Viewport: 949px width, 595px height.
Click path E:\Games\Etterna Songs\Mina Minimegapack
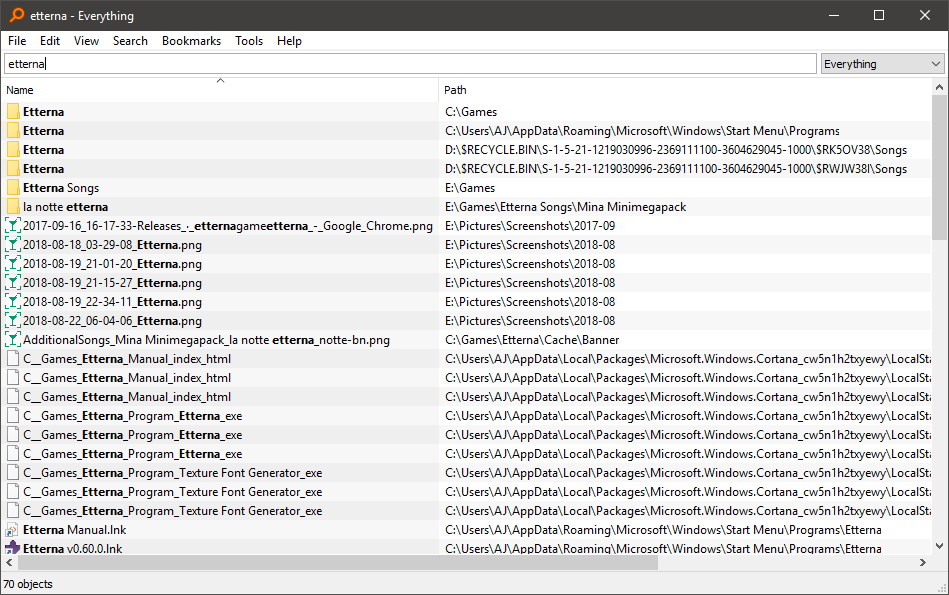pyautogui.click(x=566, y=206)
